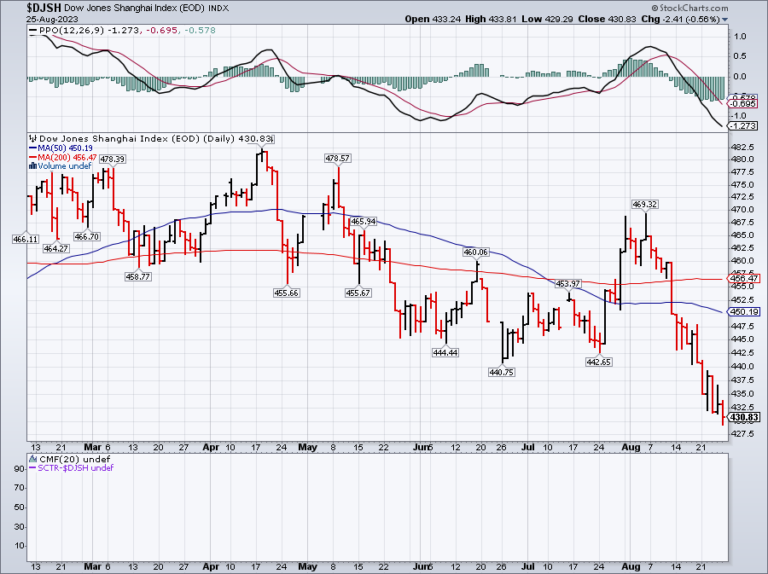
Task: Click the 478.57 high annotation in May
Action: tap(337, 158)
